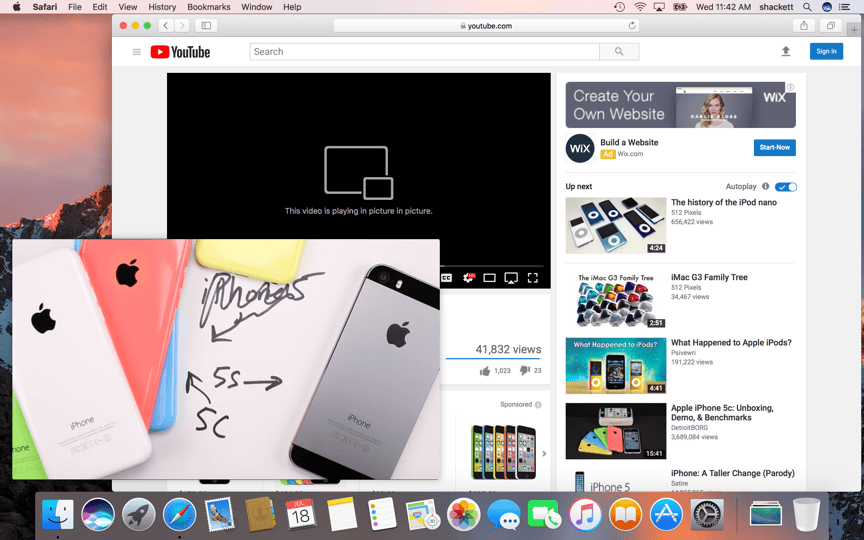Screen dimensions: 864x540
Task: Click the thumbs up like icon
Action: pos(485,371)
